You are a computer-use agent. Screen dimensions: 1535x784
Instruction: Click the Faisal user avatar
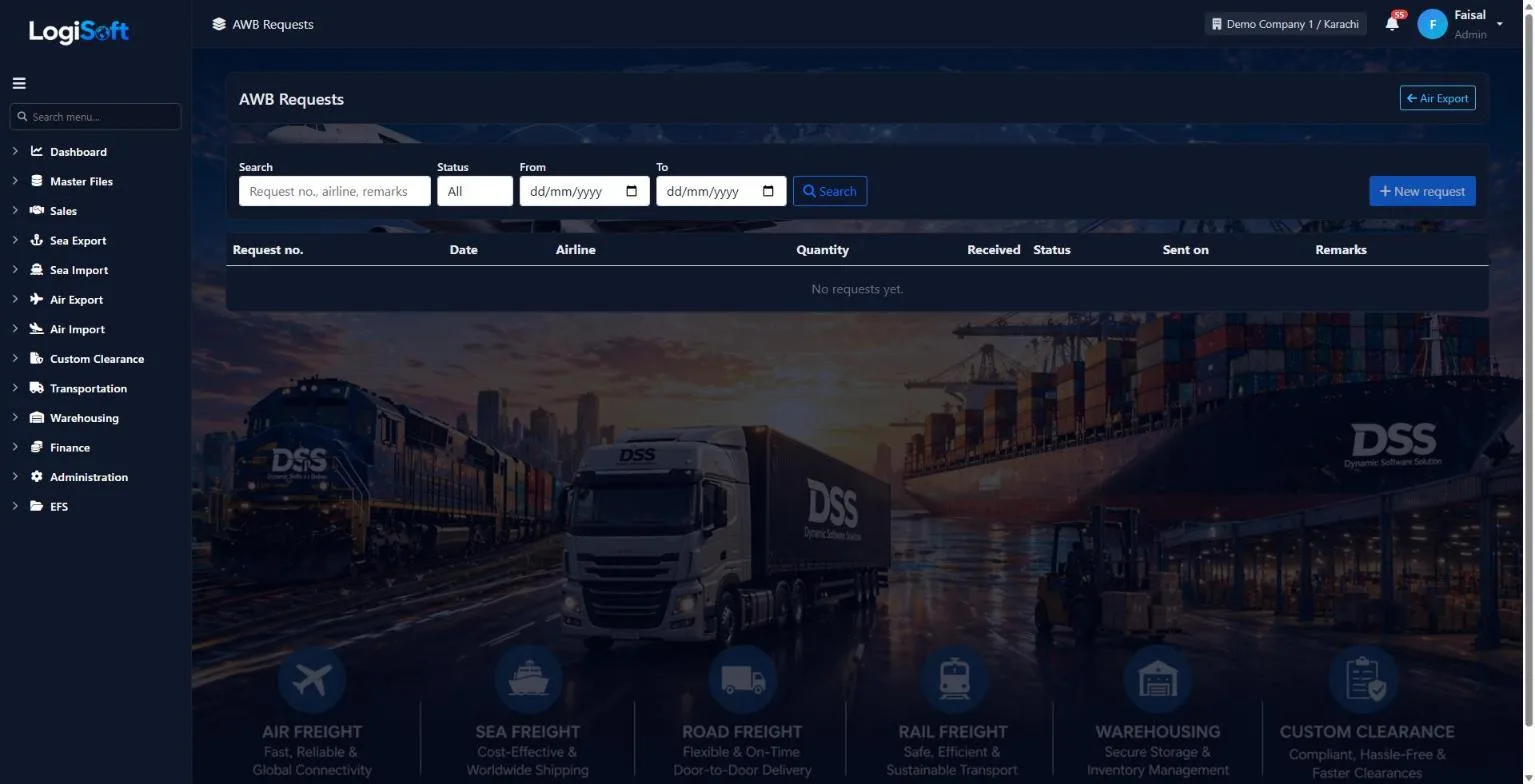click(x=1432, y=24)
